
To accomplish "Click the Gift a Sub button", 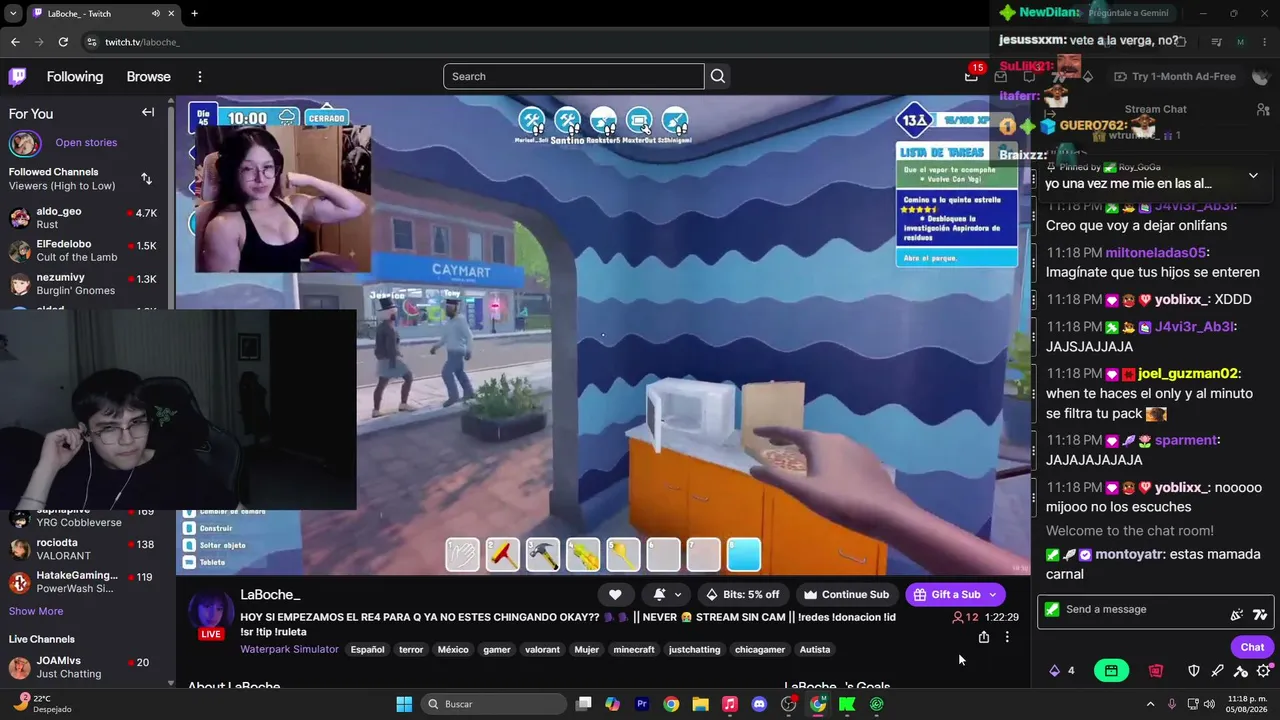I will (x=946, y=594).
